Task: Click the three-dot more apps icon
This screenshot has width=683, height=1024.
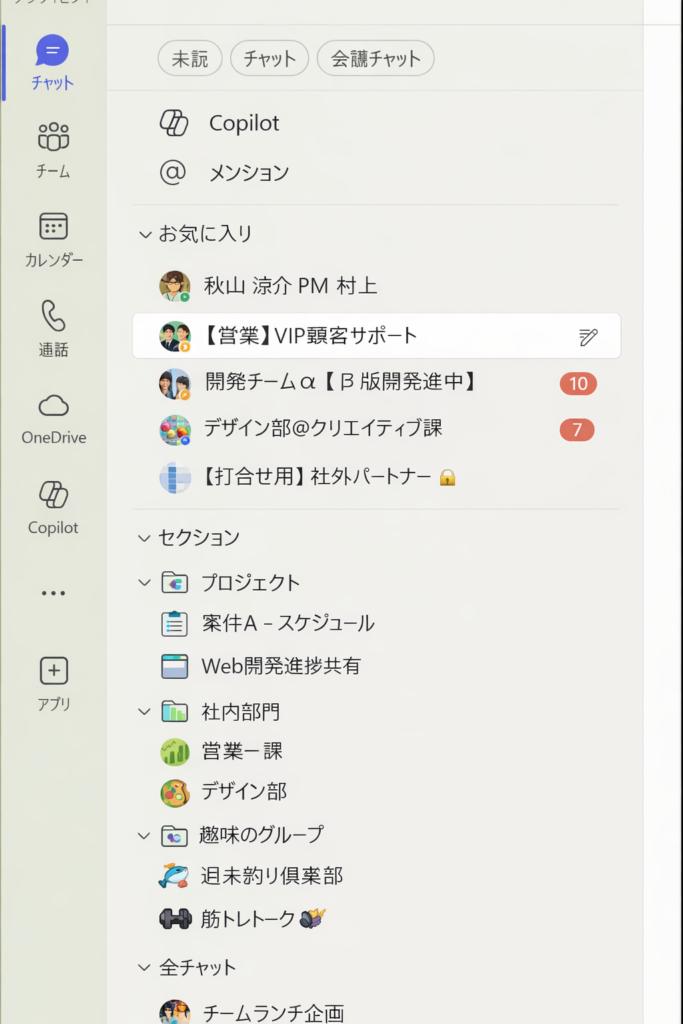Action: [x=53, y=593]
